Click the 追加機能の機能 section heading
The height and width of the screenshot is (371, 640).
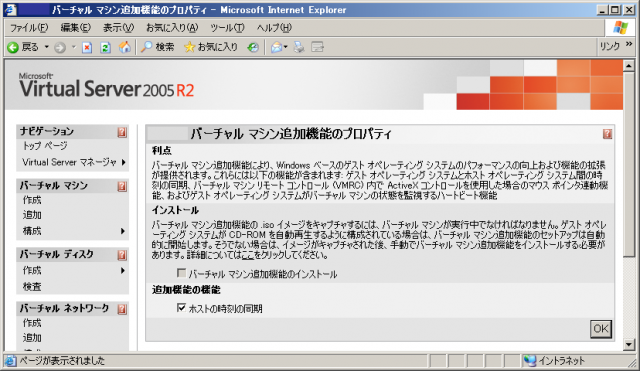(x=186, y=290)
